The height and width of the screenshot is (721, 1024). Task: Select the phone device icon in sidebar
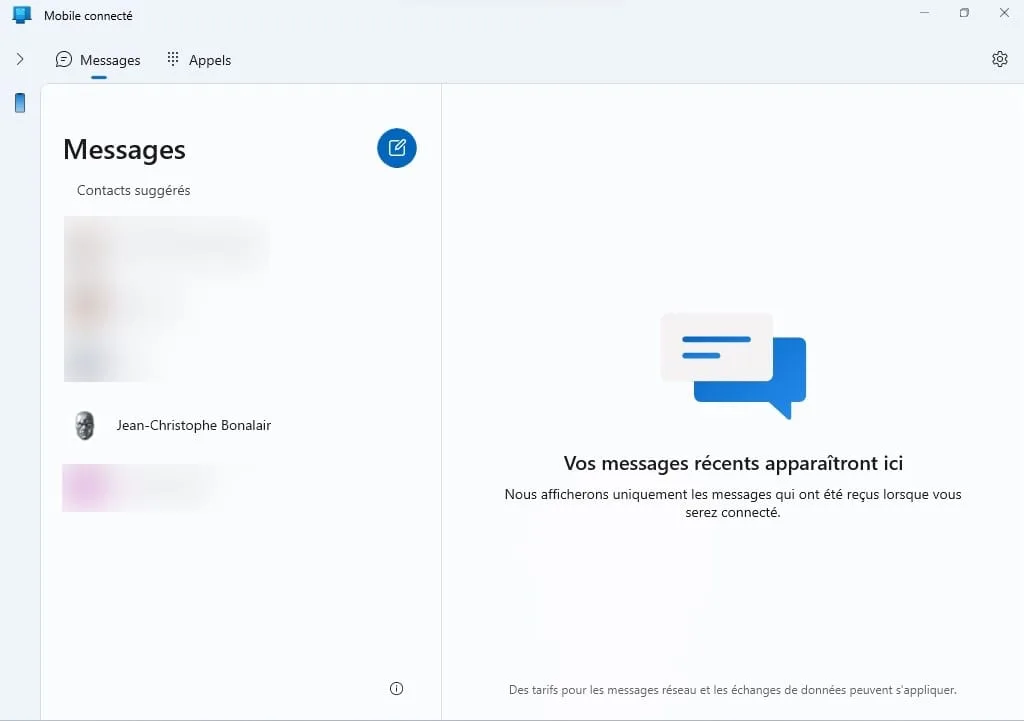point(19,103)
